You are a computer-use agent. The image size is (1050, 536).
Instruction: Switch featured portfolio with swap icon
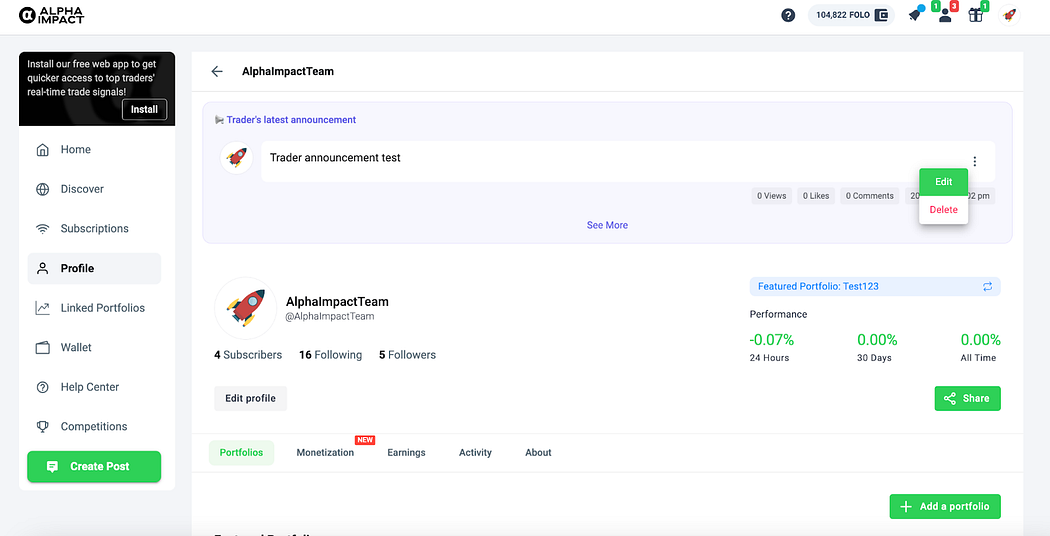[x=987, y=287]
